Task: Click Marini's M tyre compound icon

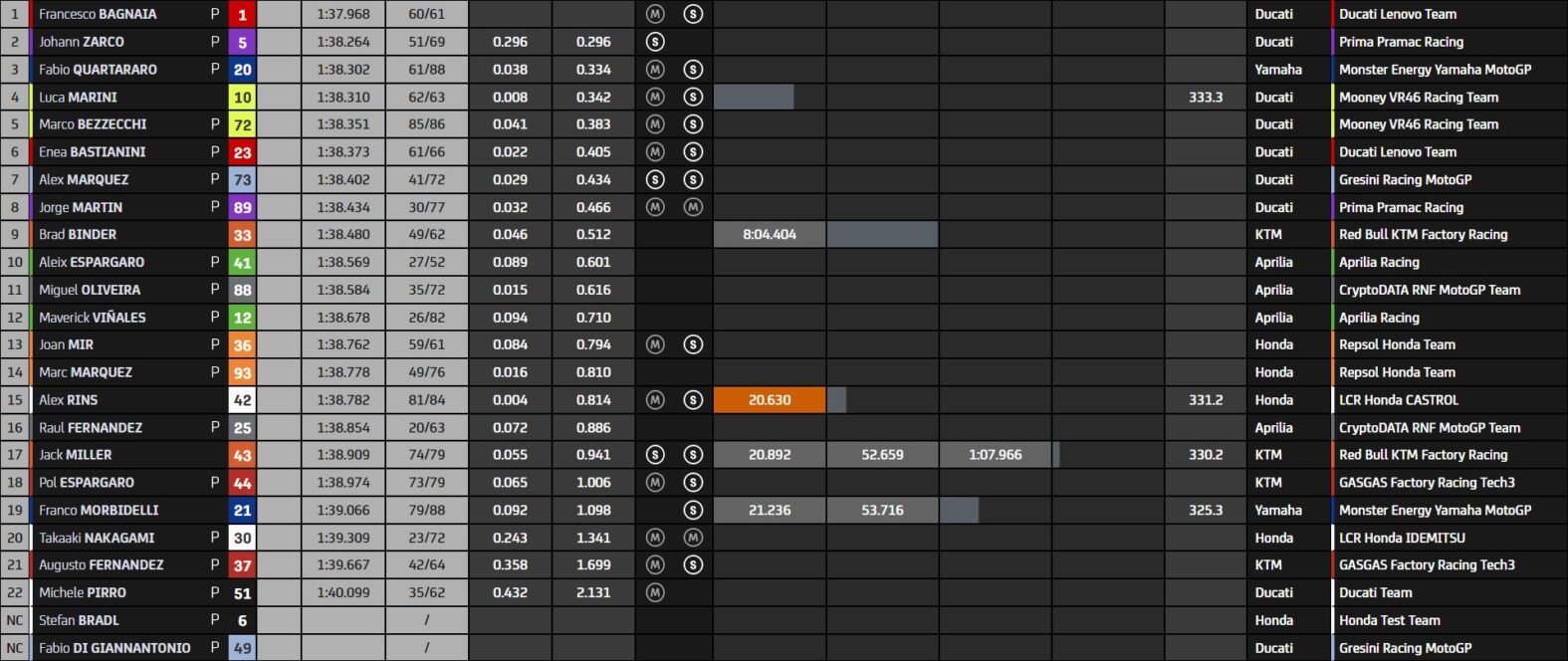Action: [x=655, y=98]
